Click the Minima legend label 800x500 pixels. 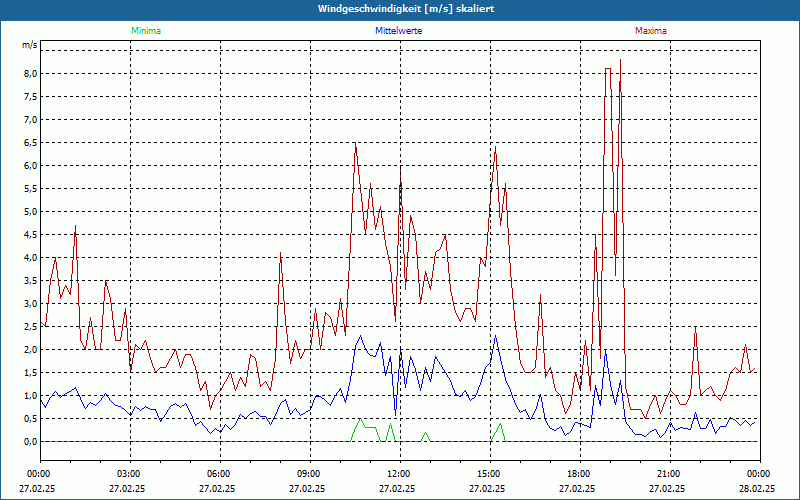point(146,31)
